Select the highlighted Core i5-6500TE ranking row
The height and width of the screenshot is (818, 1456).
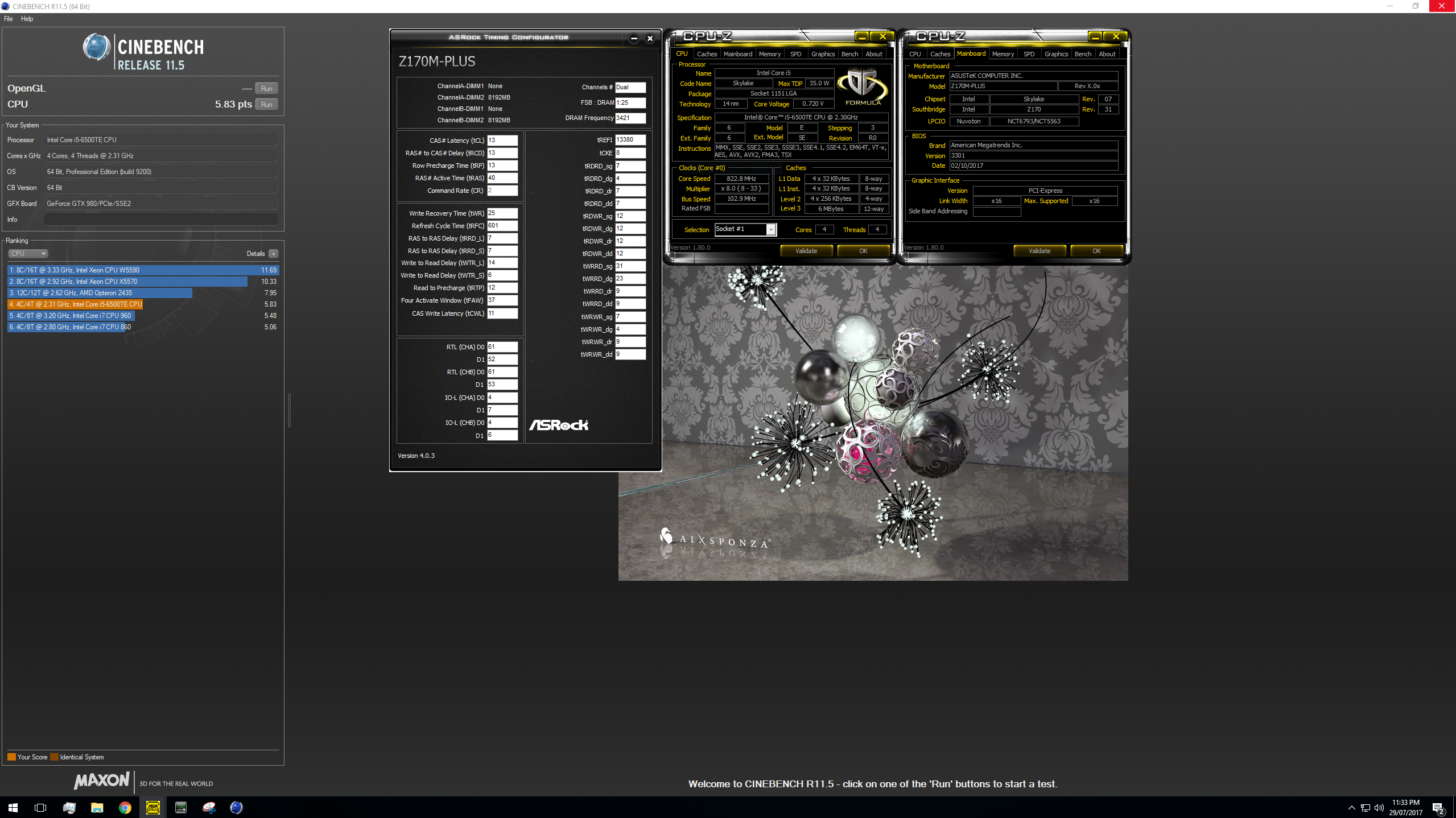click(x=143, y=304)
